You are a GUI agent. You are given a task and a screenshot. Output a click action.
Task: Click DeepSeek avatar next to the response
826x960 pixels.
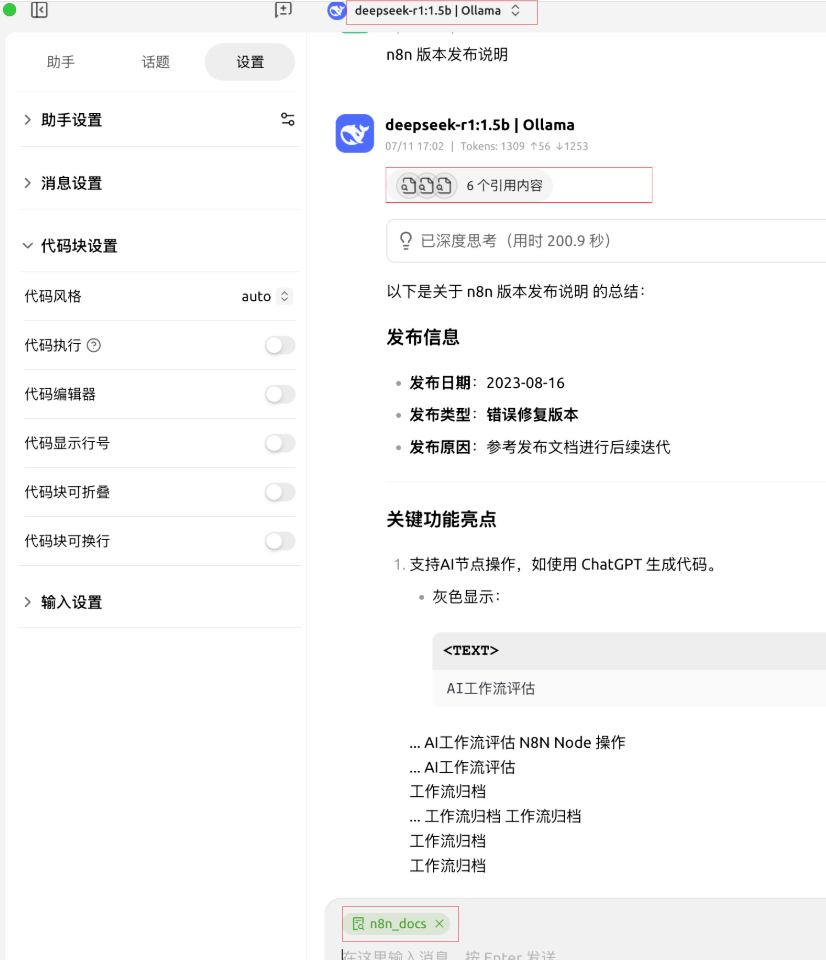[355, 133]
